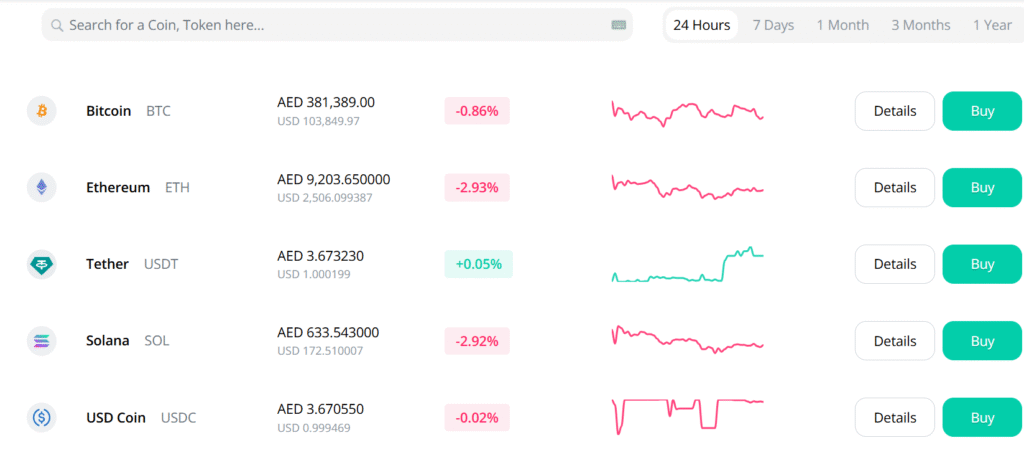Click the AED 3.673230 price
Image resolution: width=1024 pixels, height=458 pixels.
click(x=321, y=255)
